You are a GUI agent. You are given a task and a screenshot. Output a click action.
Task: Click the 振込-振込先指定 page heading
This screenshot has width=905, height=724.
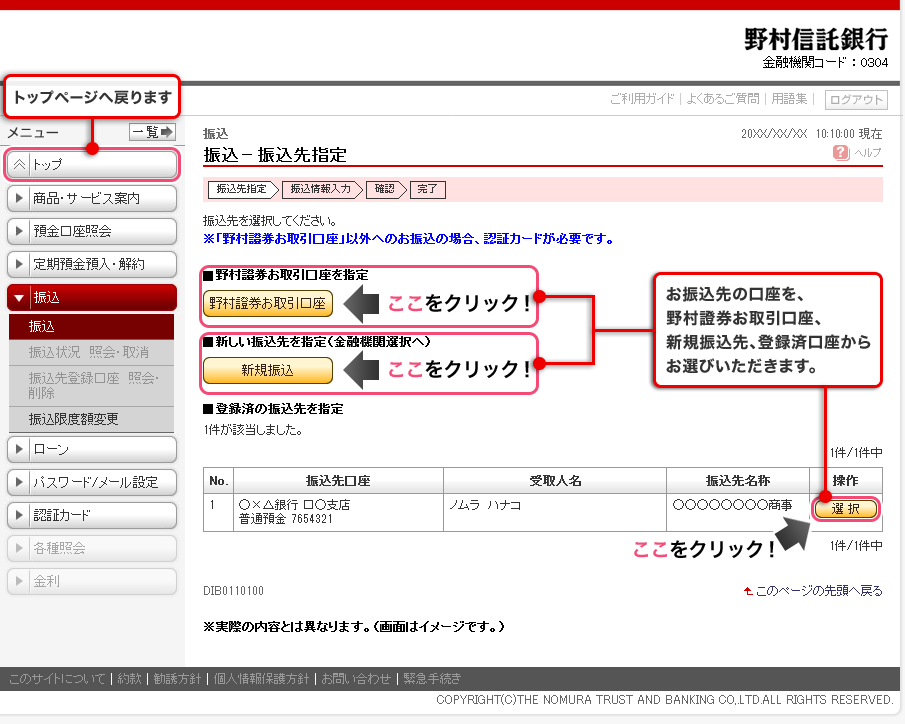coord(275,155)
